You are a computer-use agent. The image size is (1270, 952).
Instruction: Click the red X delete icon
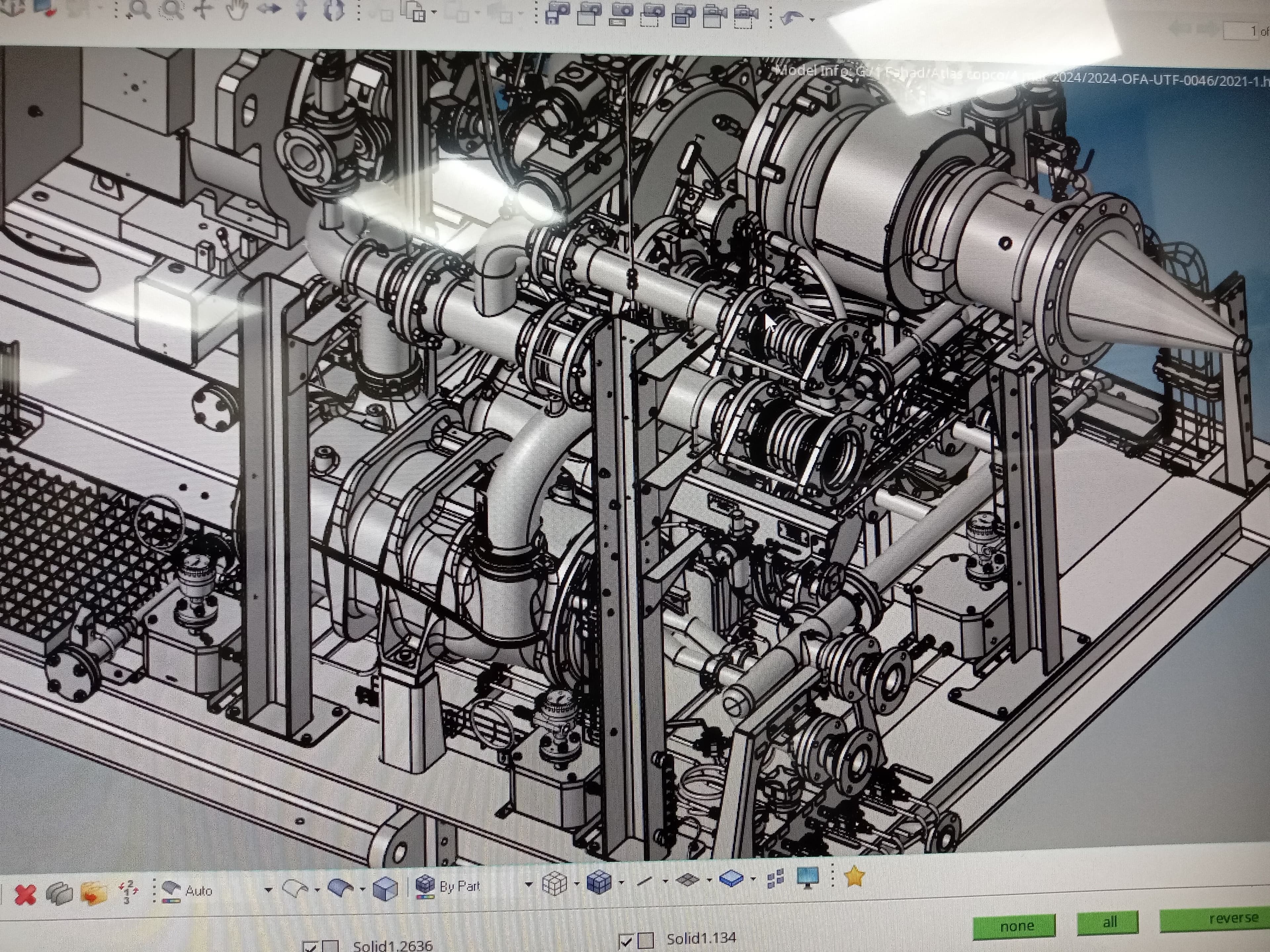[x=25, y=894]
